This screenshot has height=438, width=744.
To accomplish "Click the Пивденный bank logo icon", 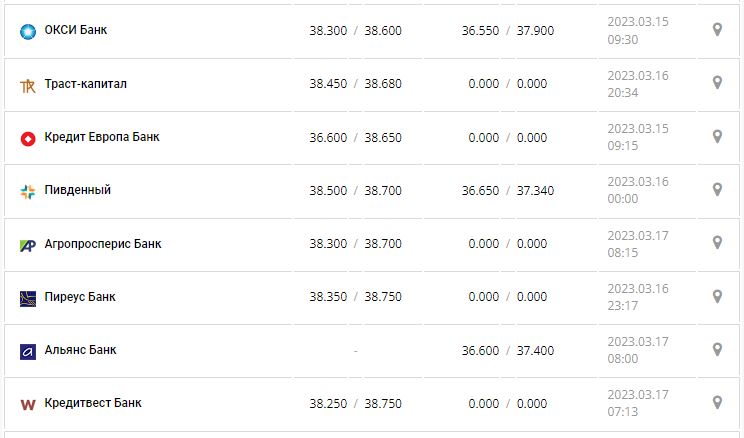I will tap(28, 191).
